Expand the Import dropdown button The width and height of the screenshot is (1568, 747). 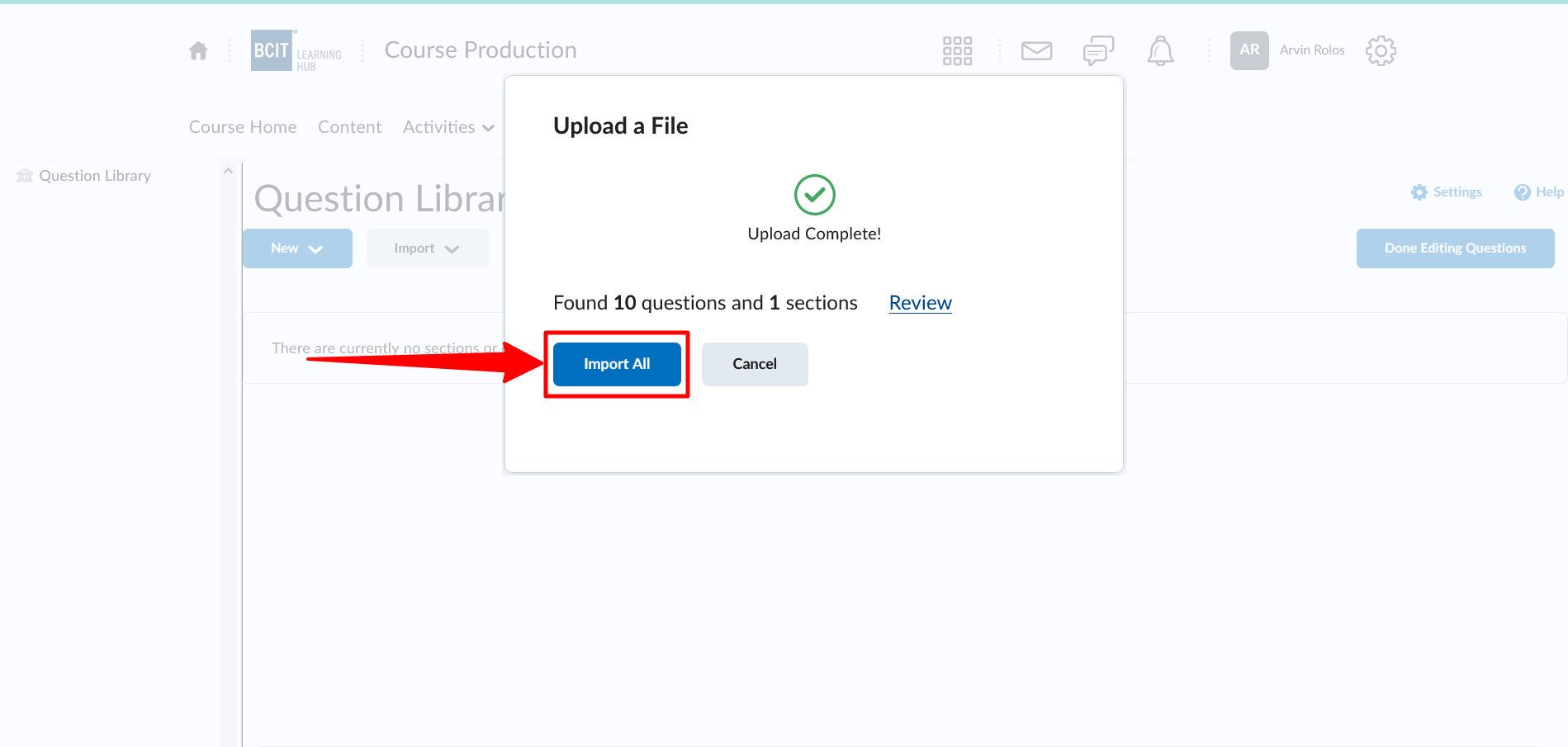427,248
